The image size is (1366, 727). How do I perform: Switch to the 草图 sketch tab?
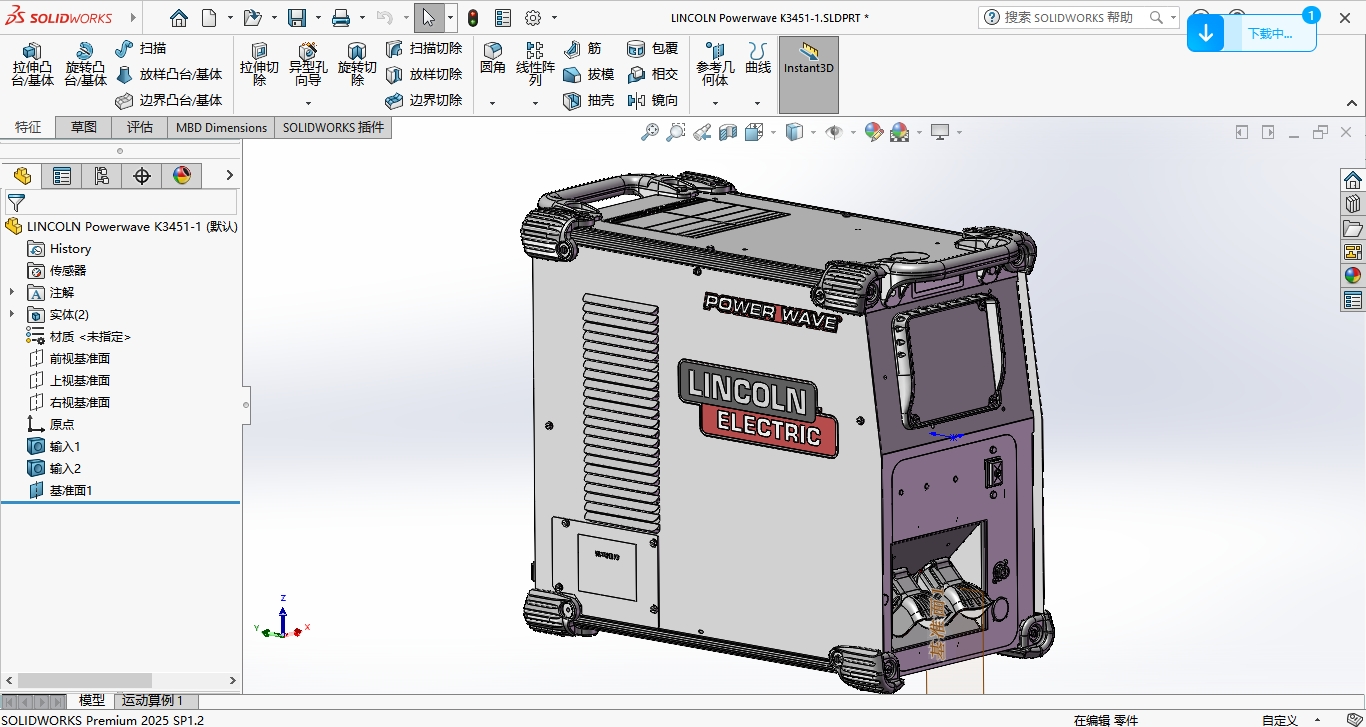(84, 127)
